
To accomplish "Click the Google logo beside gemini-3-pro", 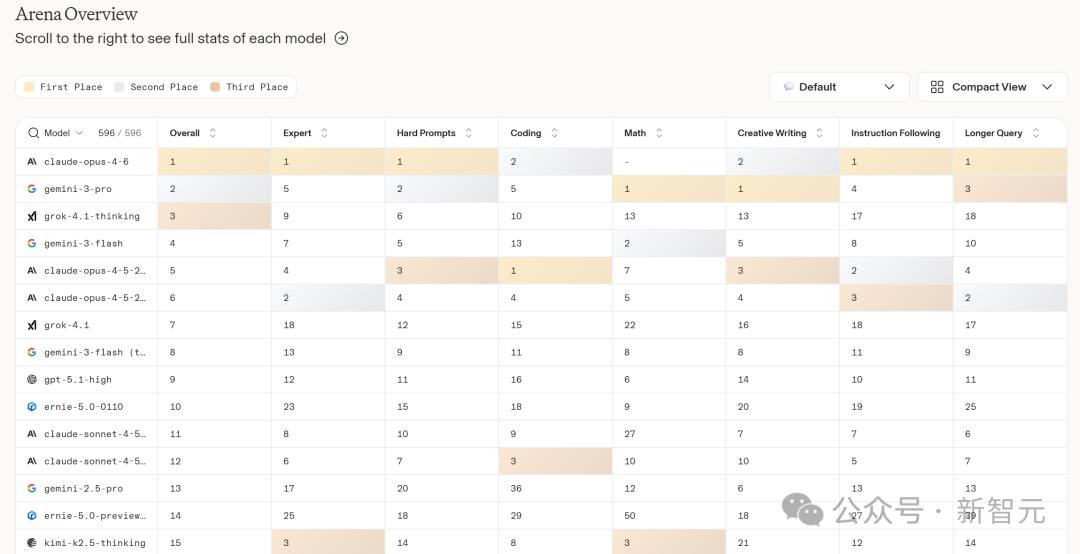I will pos(32,189).
